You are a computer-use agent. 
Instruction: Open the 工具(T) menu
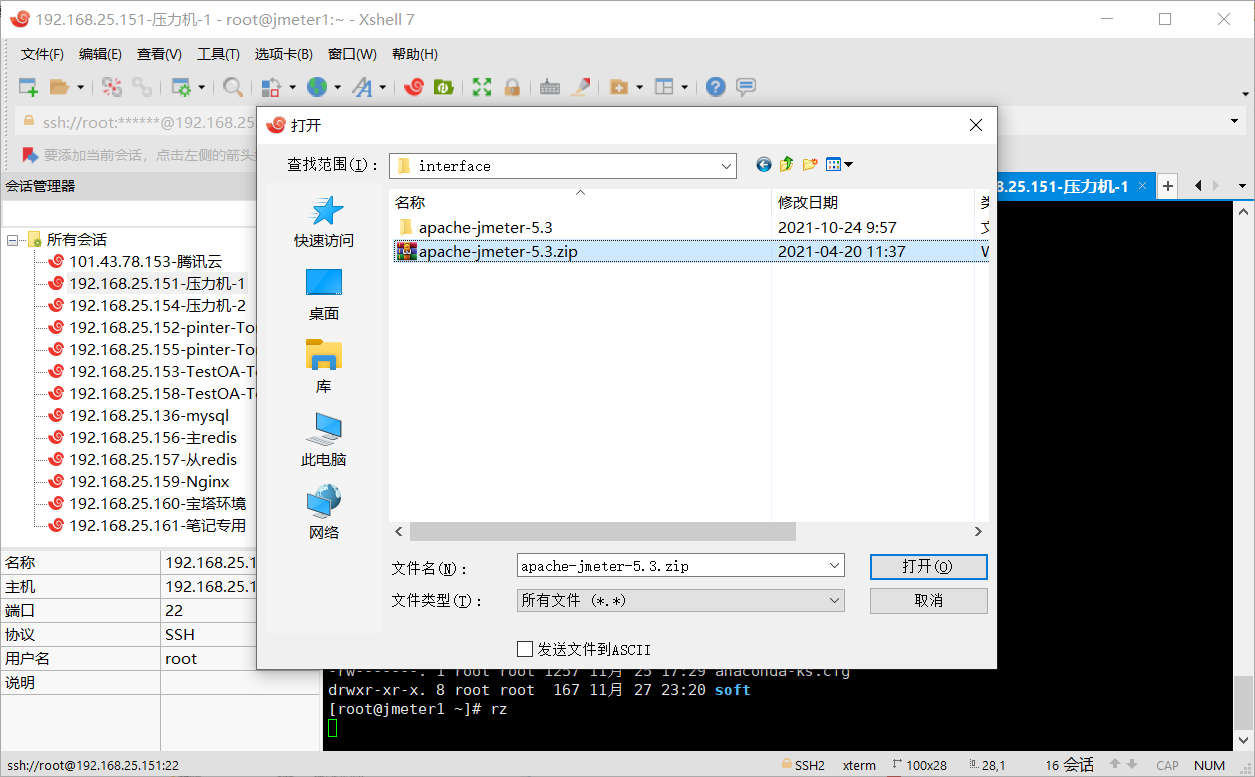coord(218,54)
